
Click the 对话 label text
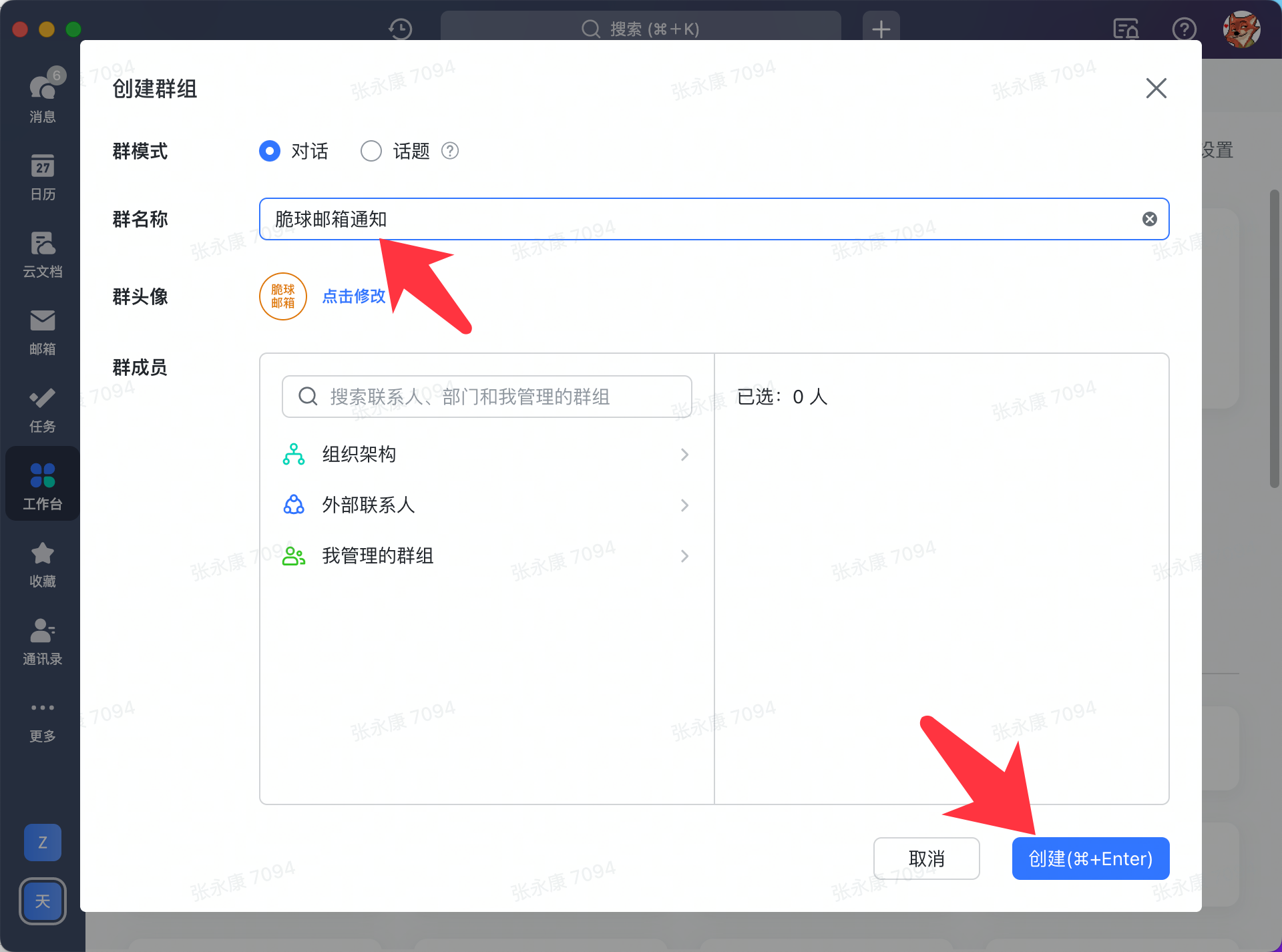tap(310, 152)
